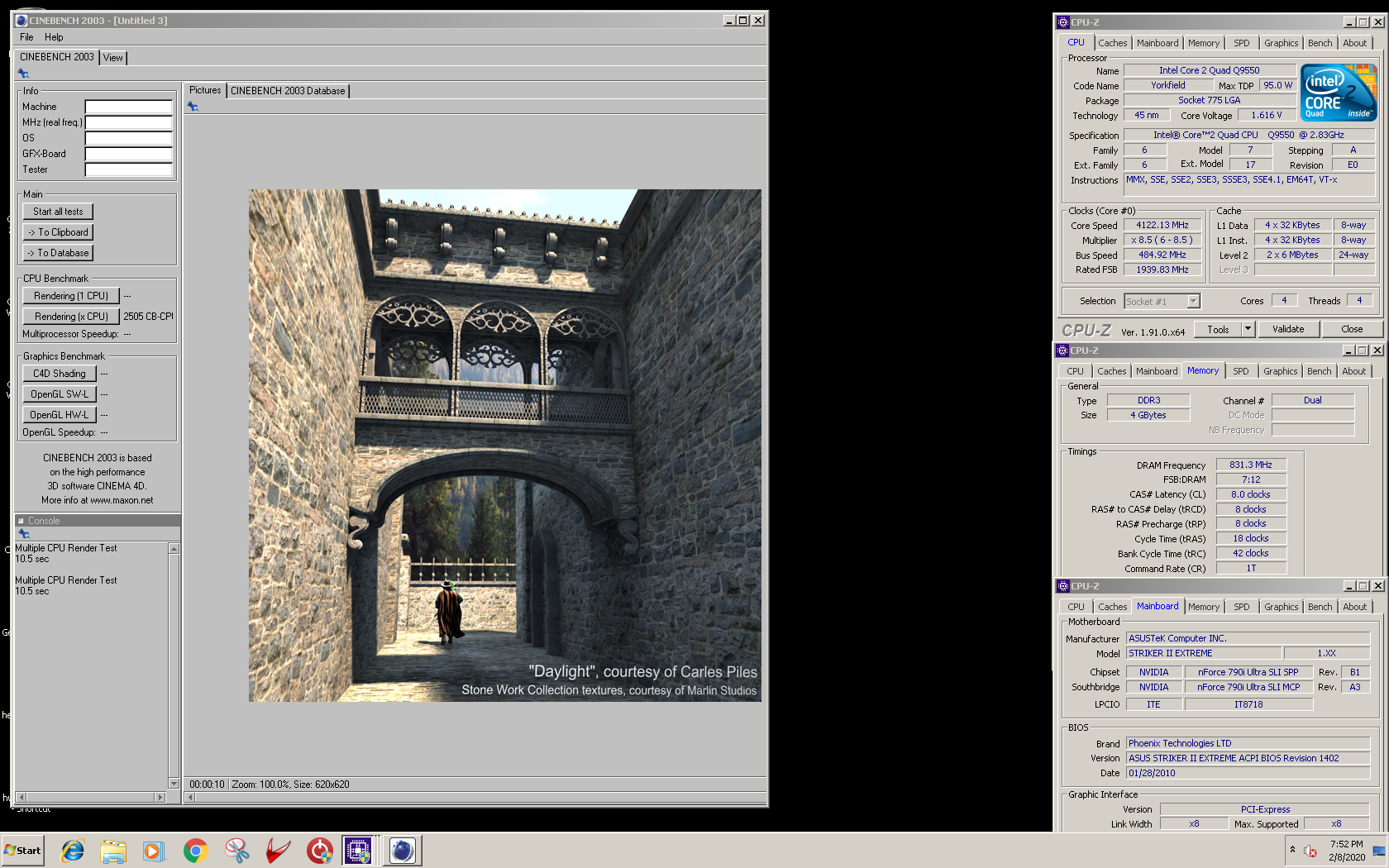Switch to CINEBENCH via its taskbar icon

pos(403,850)
